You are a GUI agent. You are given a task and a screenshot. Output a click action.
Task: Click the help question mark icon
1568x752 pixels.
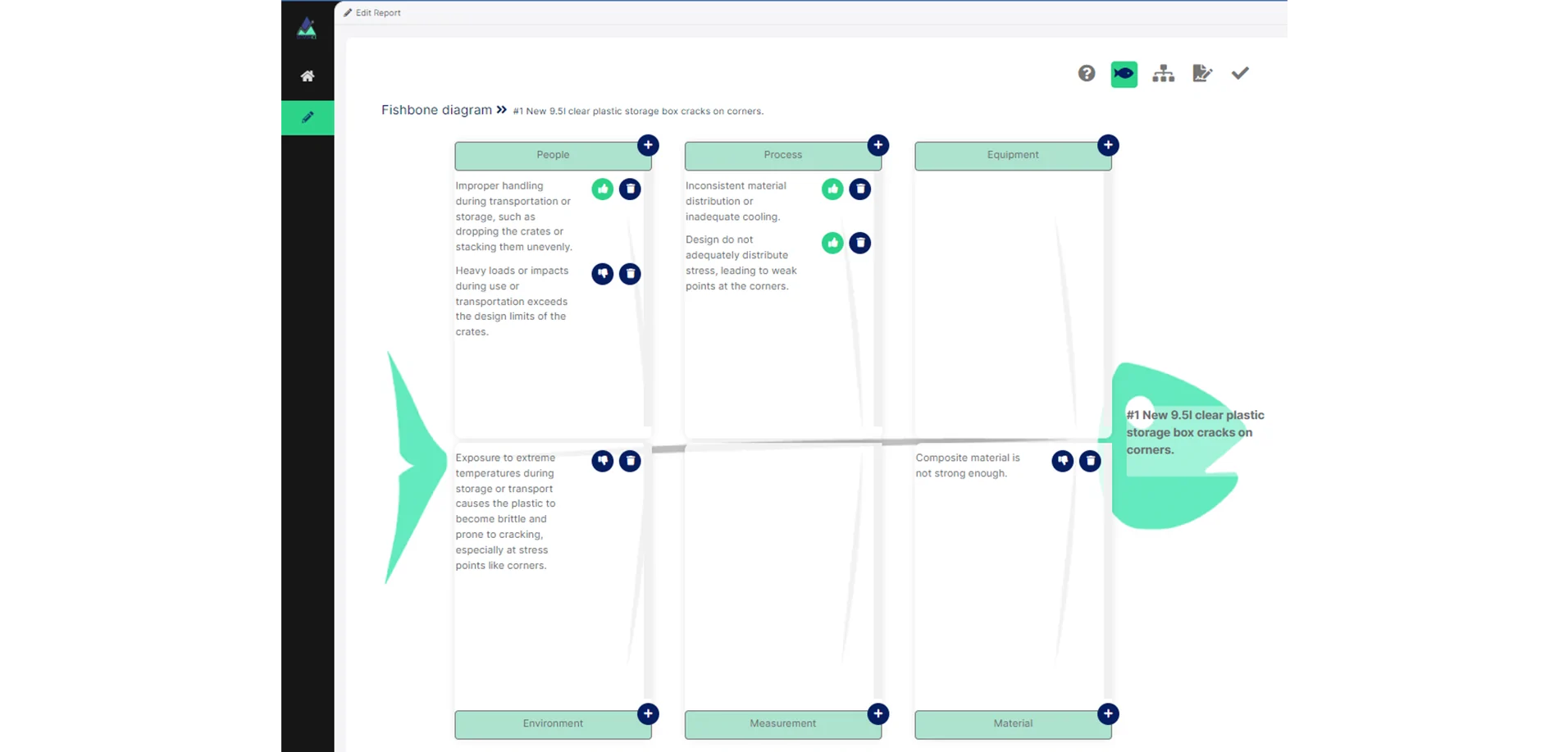(x=1086, y=74)
